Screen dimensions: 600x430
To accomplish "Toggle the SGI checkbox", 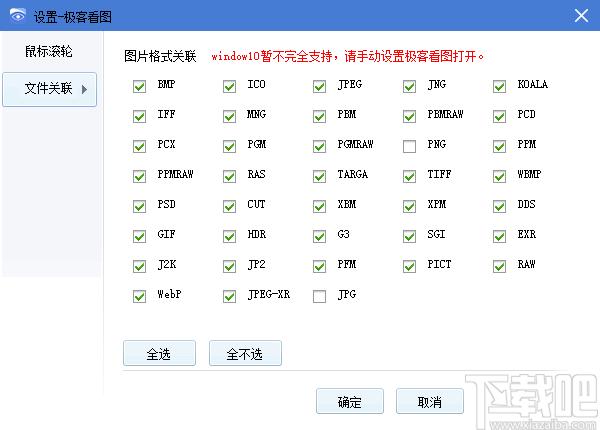I will tap(409, 236).
